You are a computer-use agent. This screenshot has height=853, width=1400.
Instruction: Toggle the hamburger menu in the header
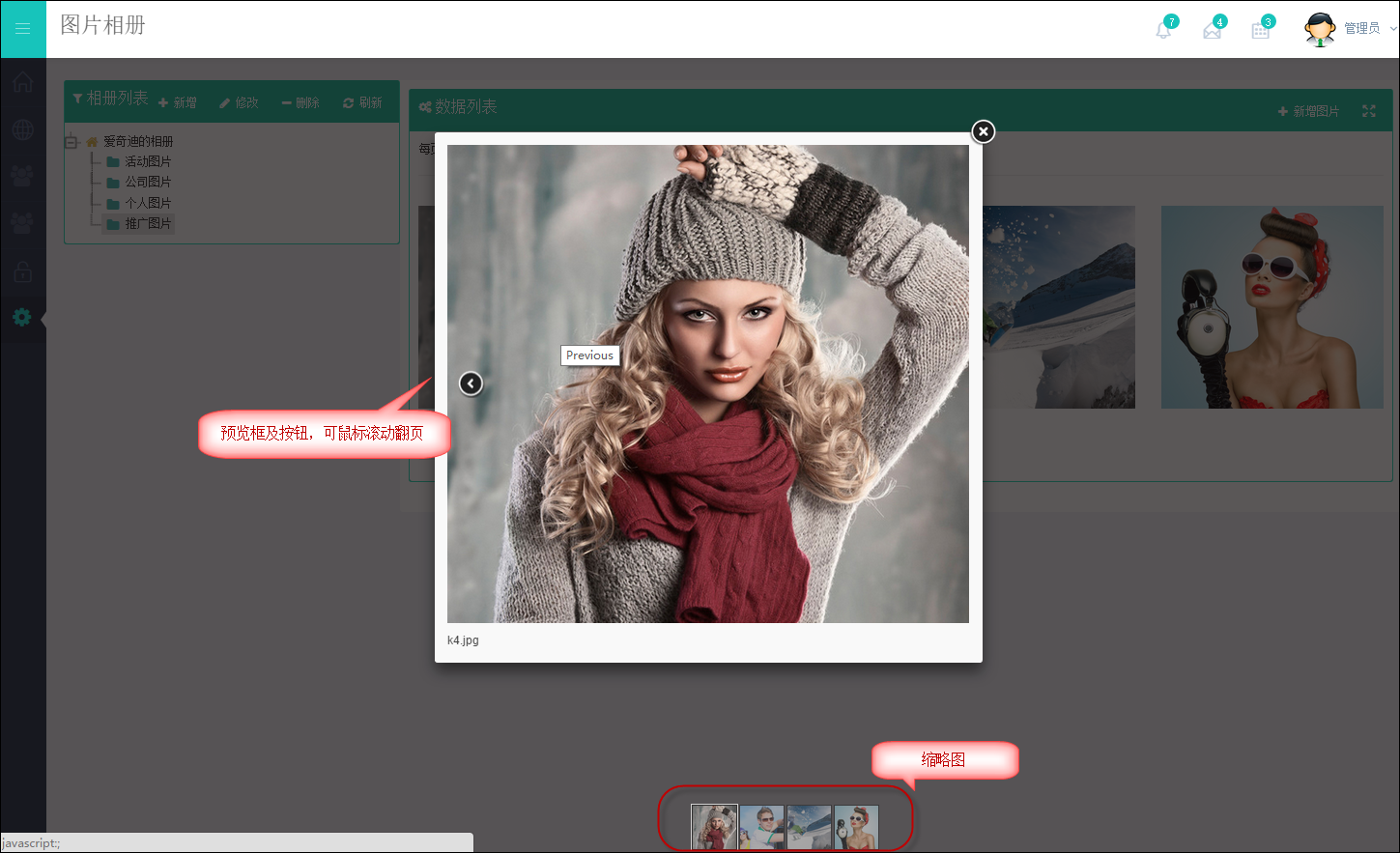(23, 29)
